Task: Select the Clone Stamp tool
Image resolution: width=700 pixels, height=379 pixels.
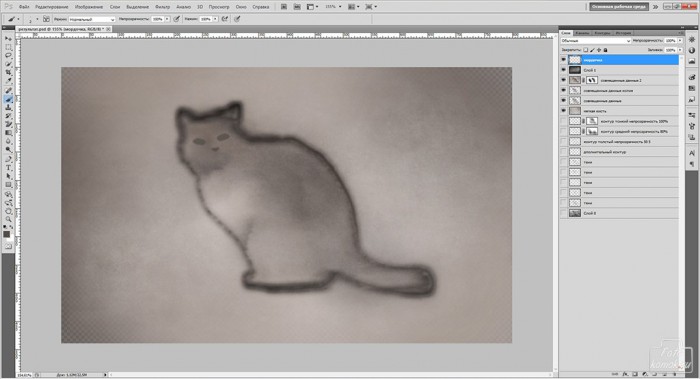Action: tap(8, 108)
